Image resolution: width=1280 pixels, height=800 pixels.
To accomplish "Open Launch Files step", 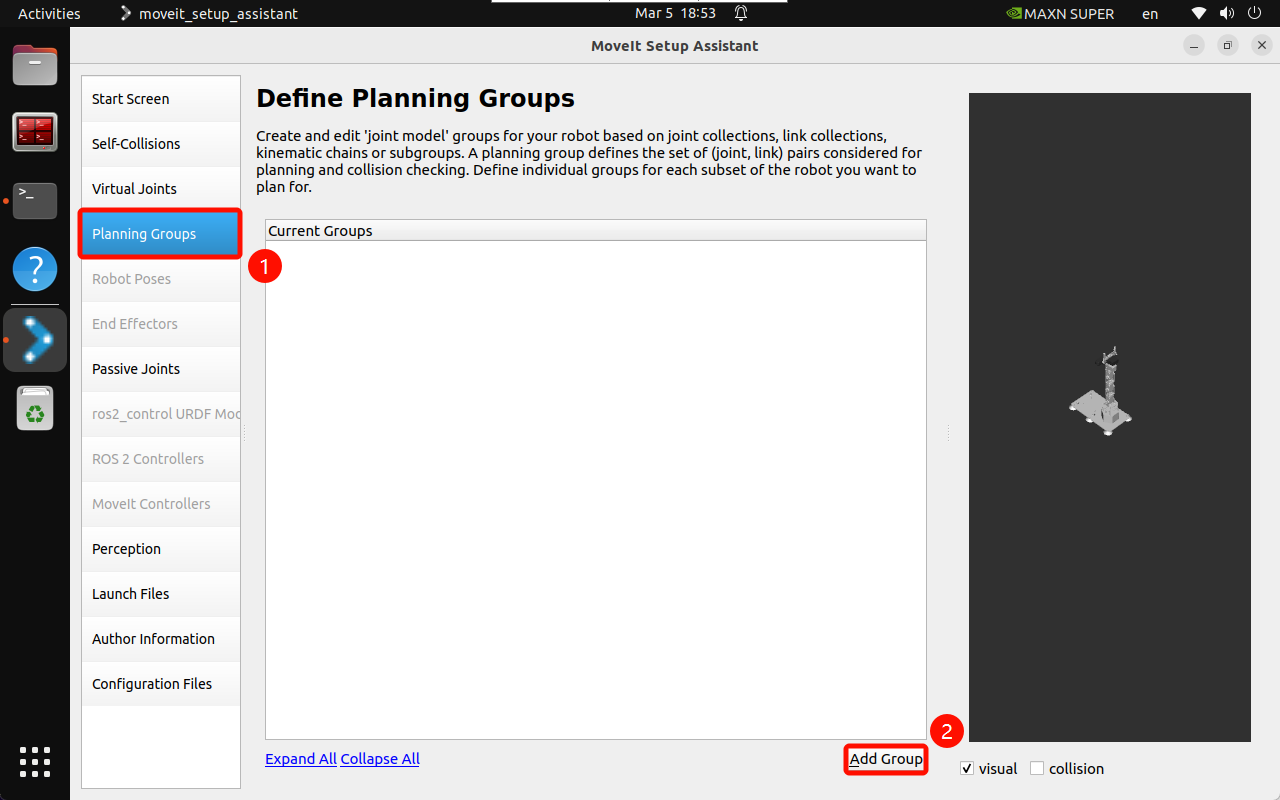I will 161,594.
